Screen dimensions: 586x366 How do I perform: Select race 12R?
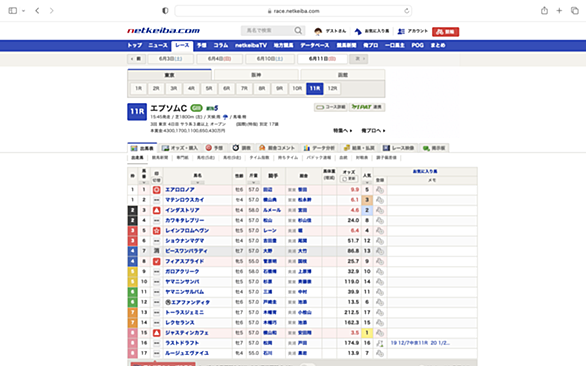click(x=332, y=89)
